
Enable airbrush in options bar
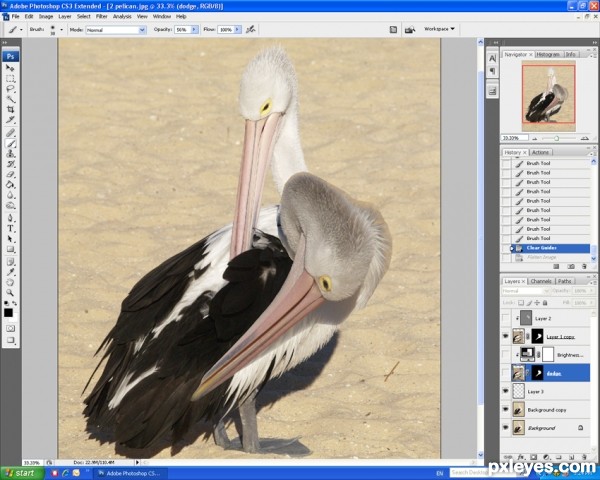click(x=251, y=29)
